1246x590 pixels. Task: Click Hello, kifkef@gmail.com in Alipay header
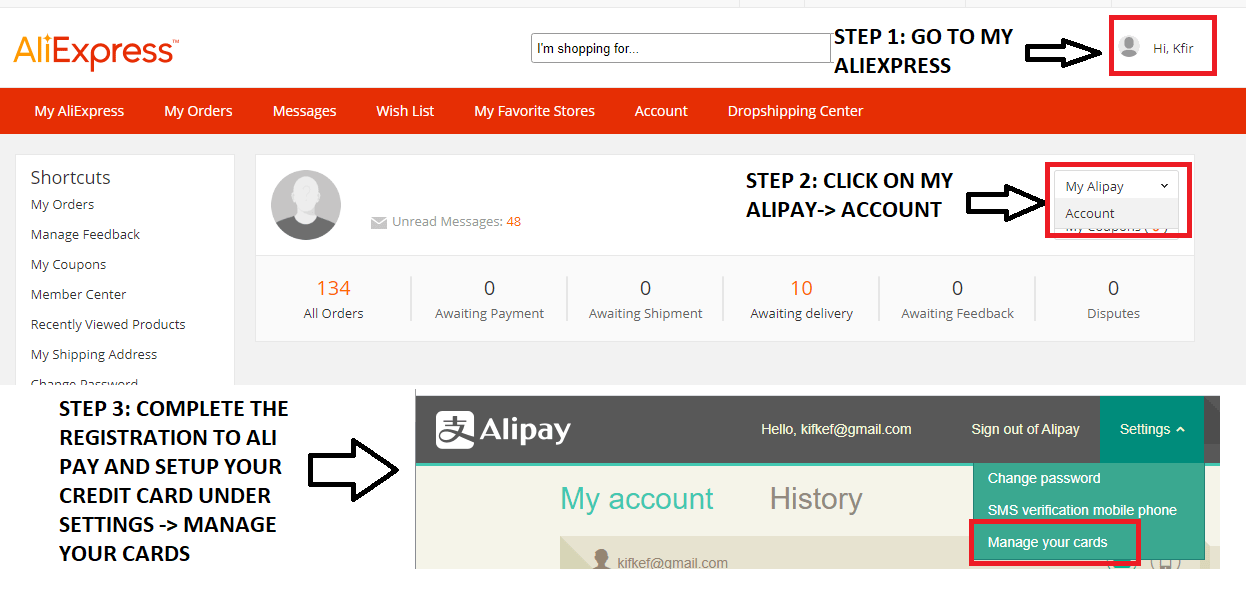click(836, 429)
